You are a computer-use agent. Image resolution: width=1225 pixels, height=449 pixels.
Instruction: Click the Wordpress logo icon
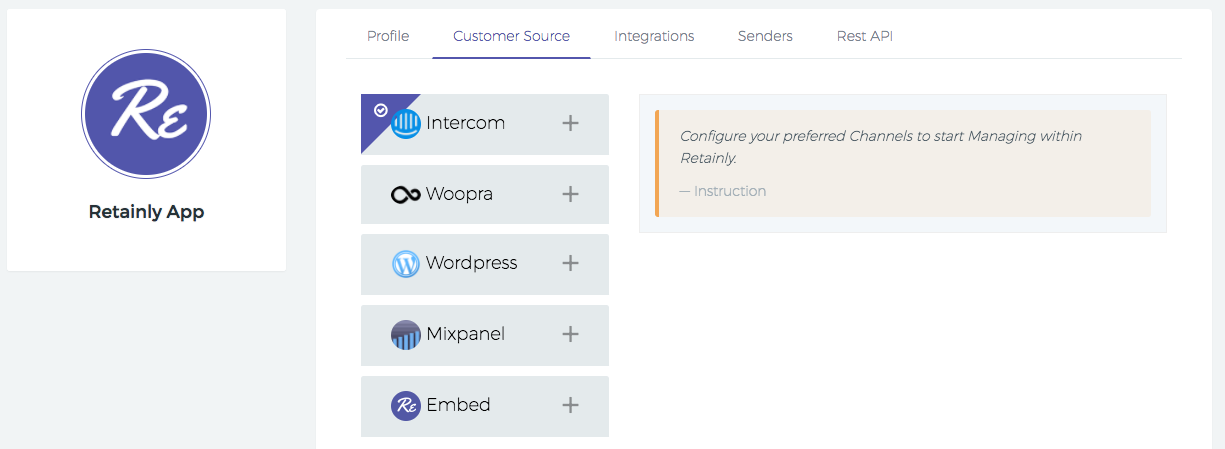tap(406, 264)
